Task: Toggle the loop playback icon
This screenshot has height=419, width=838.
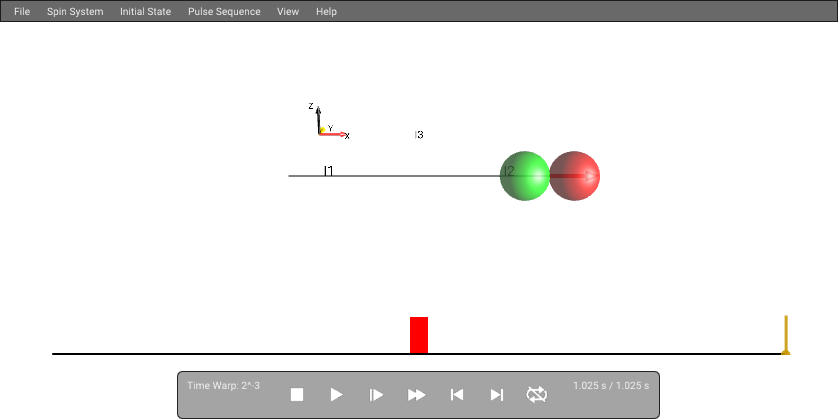Action: pyautogui.click(x=537, y=394)
